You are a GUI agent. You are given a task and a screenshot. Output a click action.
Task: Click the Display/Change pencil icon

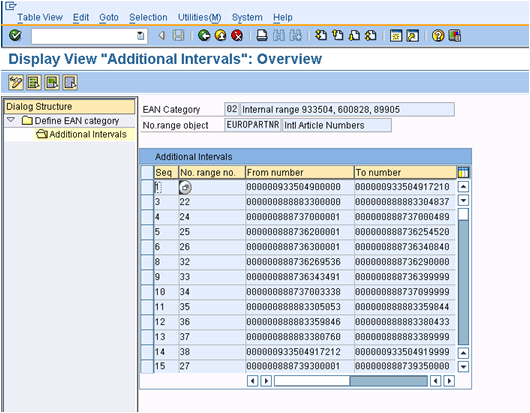16,82
